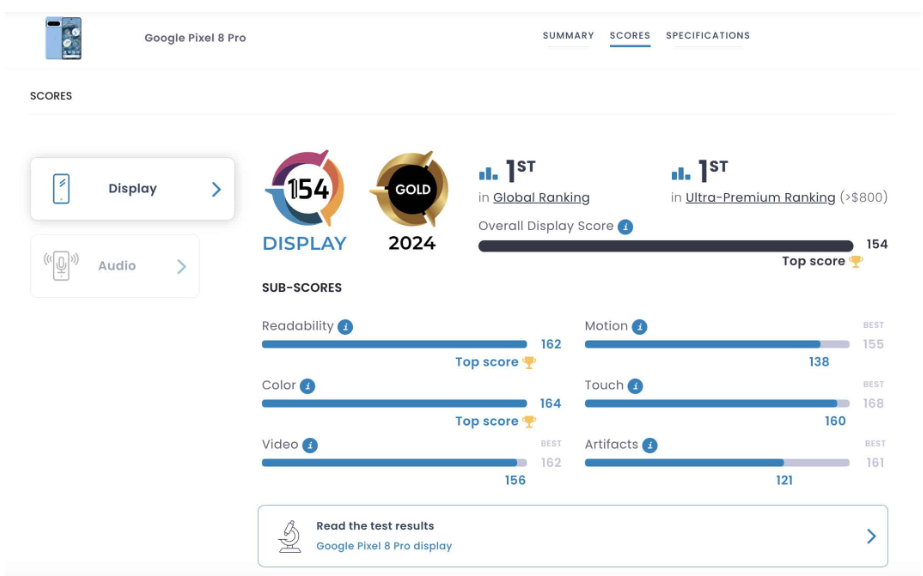Select the Display category card
Screen dimensions: 923x576
point(132,189)
